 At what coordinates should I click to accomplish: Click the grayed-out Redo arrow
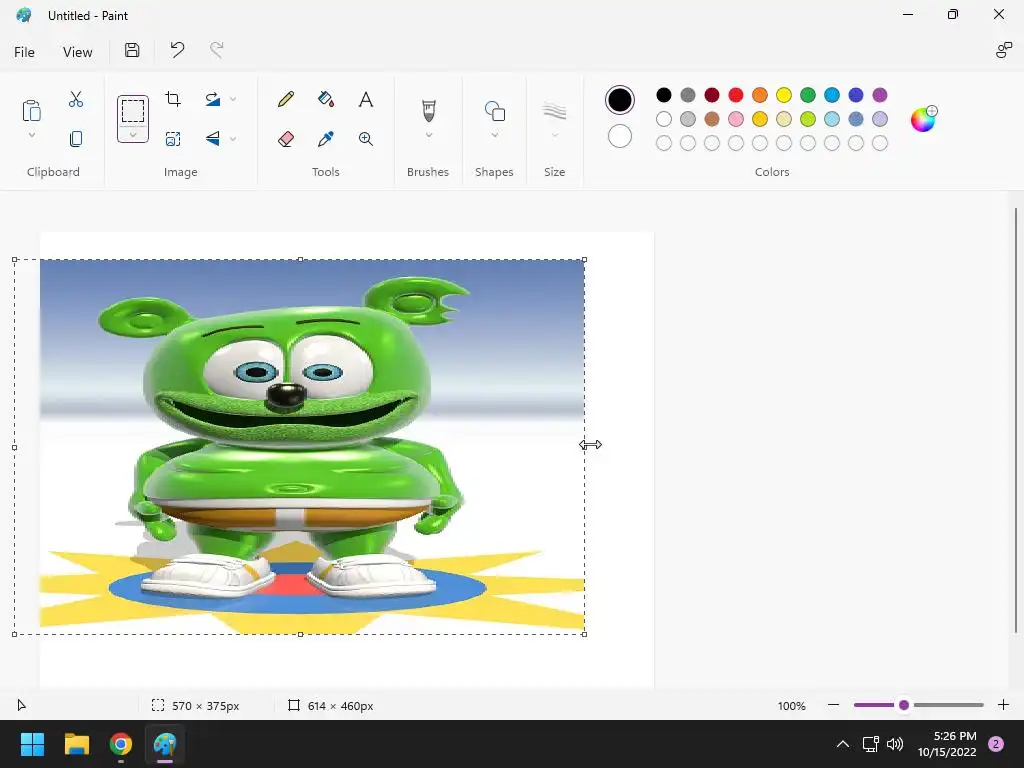click(x=216, y=50)
